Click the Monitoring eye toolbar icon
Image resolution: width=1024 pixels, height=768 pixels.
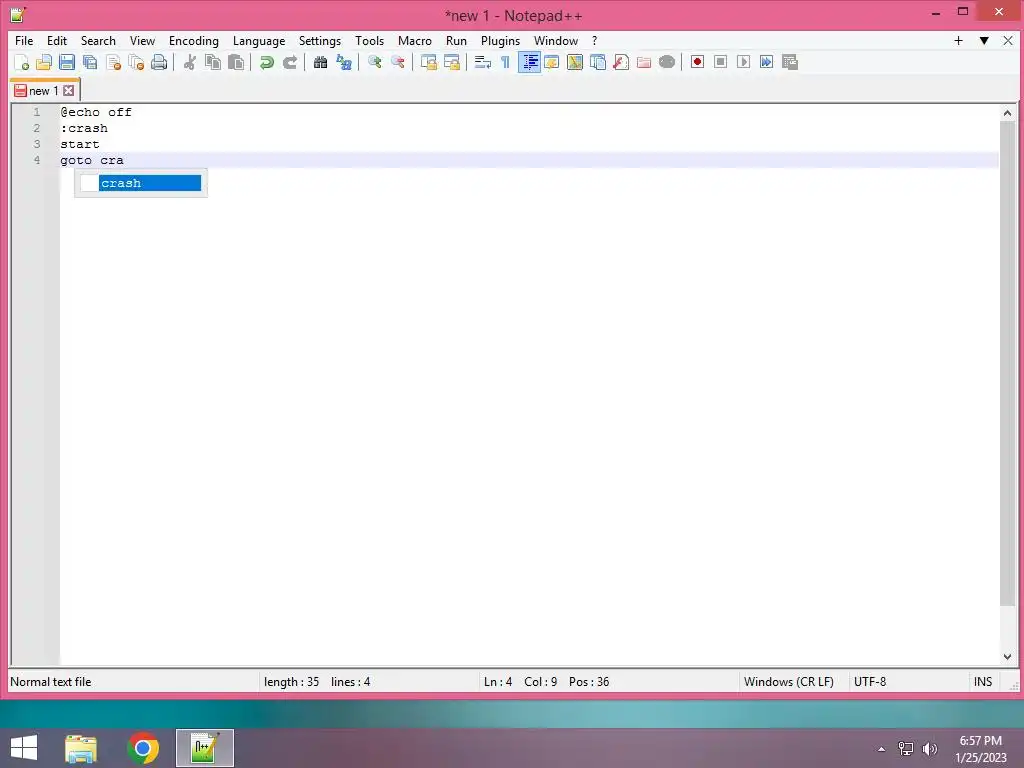coord(667,63)
